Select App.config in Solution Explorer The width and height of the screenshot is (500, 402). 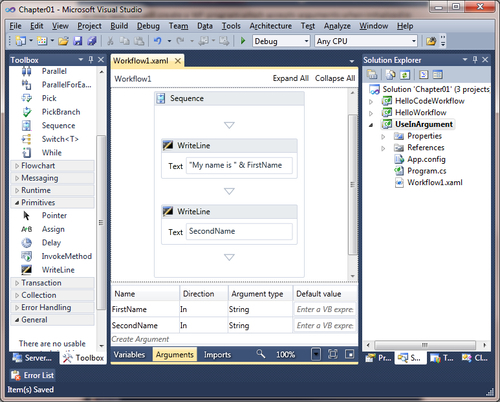pyautogui.click(x=426, y=159)
